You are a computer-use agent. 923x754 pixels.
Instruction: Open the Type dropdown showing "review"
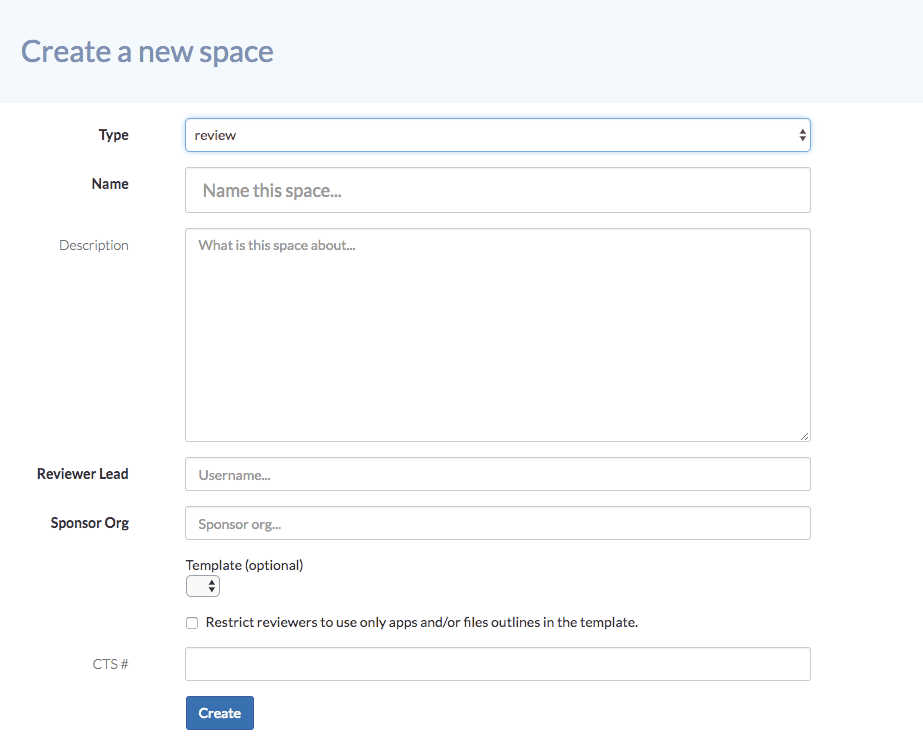point(497,134)
